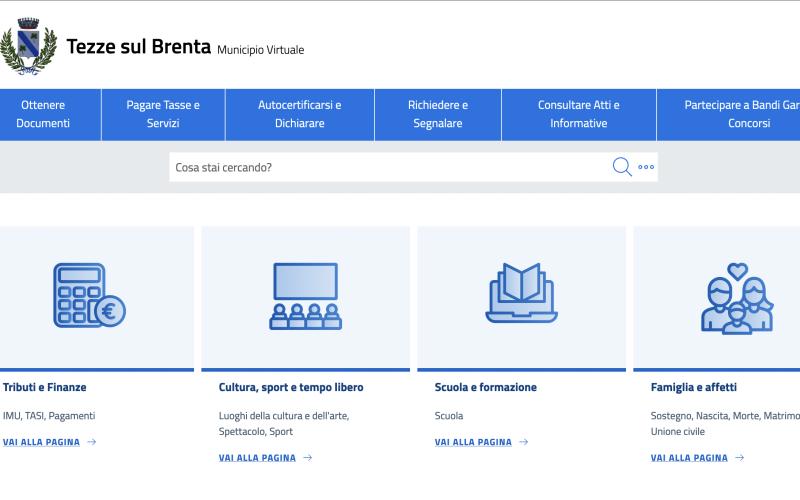Click the Scuola description text
The width and height of the screenshot is (800, 500).
tap(449, 416)
